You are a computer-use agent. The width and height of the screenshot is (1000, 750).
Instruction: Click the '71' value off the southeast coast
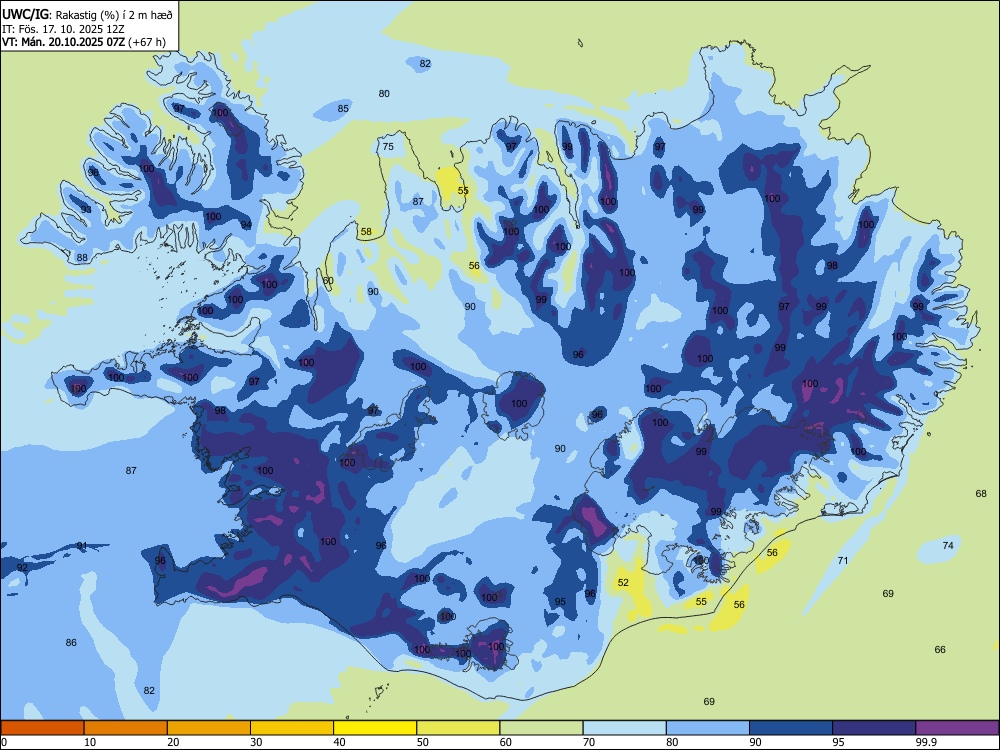point(843,561)
